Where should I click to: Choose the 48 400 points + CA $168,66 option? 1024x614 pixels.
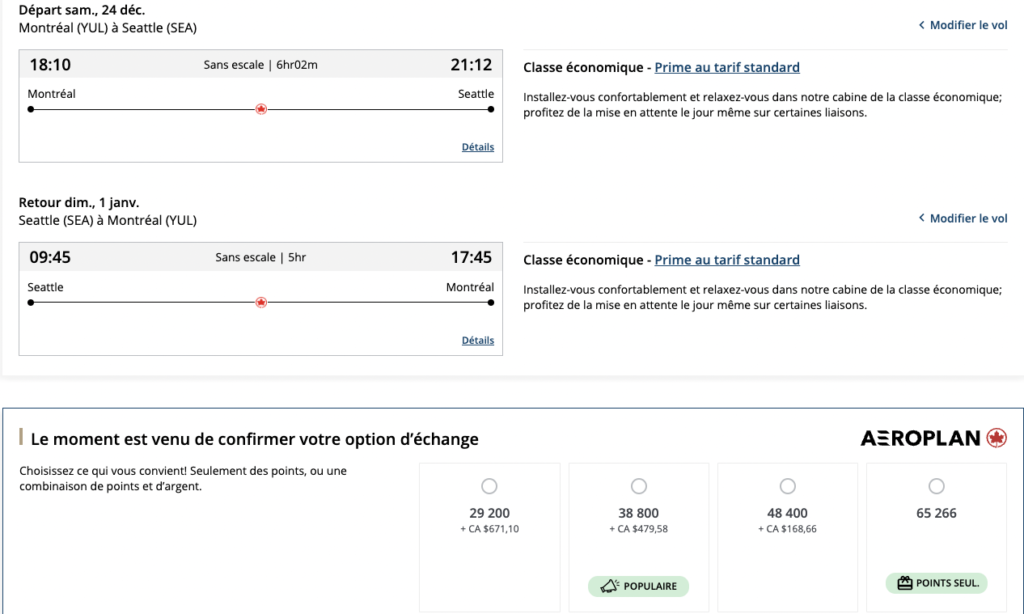pyautogui.click(x=787, y=486)
